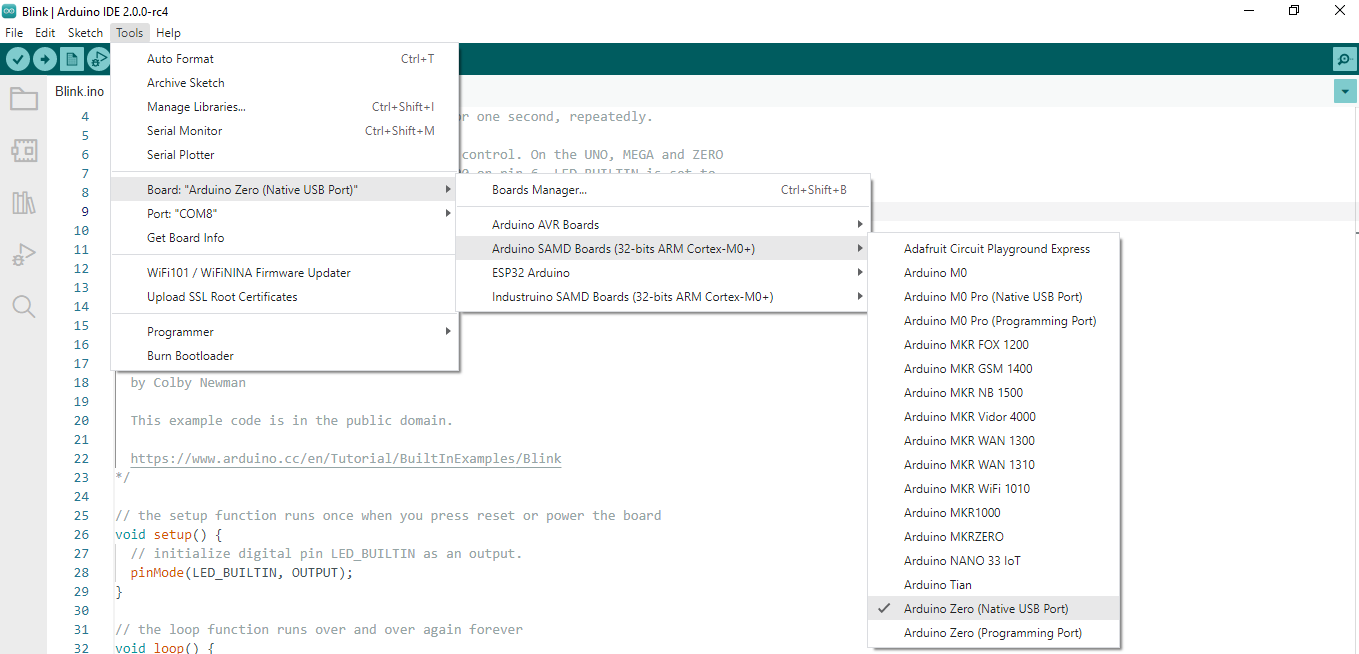Select Archive Sketch
The image size is (1359, 654).
click(x=284, y=83)
